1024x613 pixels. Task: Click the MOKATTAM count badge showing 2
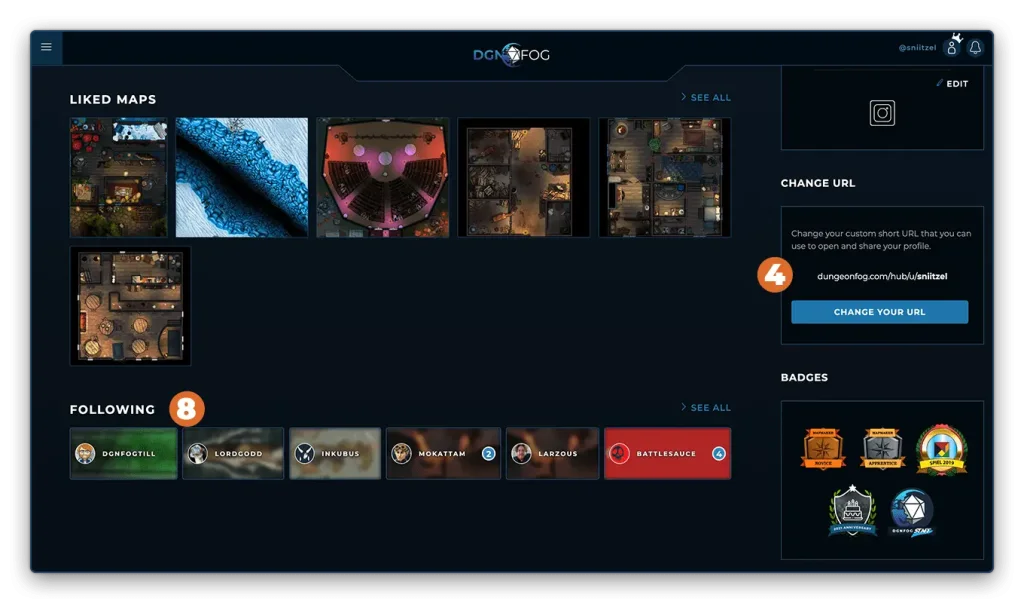tap(488, 454)
